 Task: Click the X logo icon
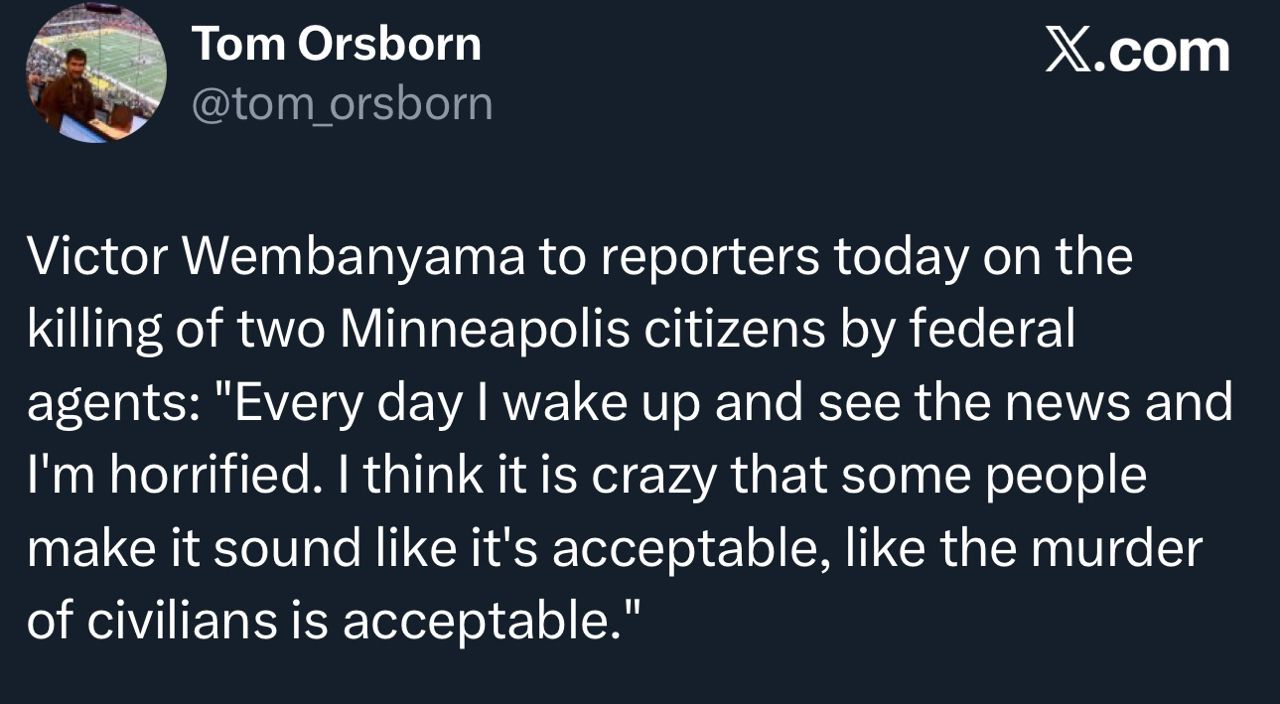click(x=1068, y=50)
